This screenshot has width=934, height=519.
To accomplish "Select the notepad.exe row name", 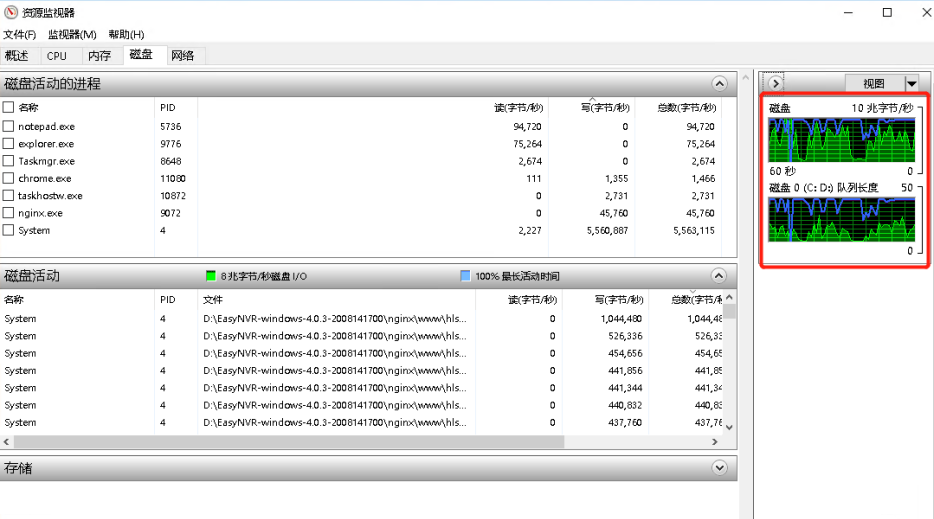I will click(46, 126).
